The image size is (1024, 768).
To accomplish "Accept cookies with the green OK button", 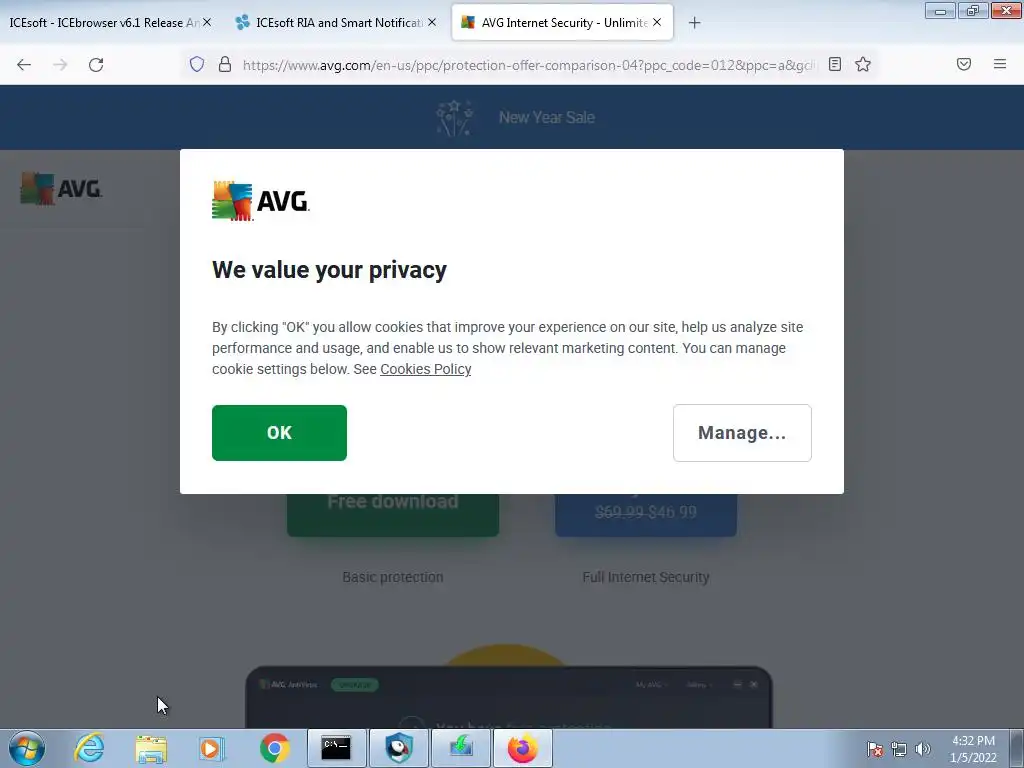I will (280, 433).
